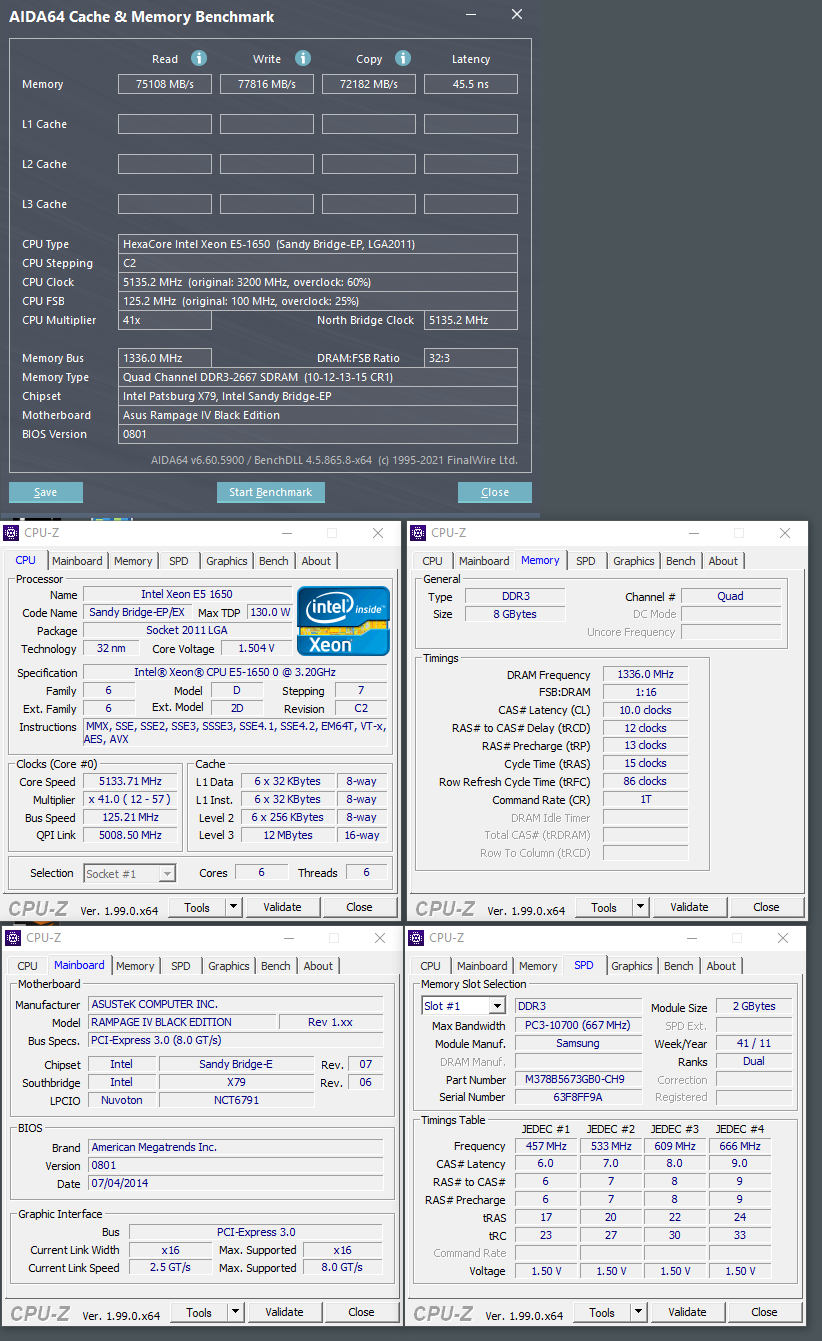This screenshot has width=822, height=1341.
Task: Click bottom Close button in the Mainboard-tab window
Action: 361,1312
